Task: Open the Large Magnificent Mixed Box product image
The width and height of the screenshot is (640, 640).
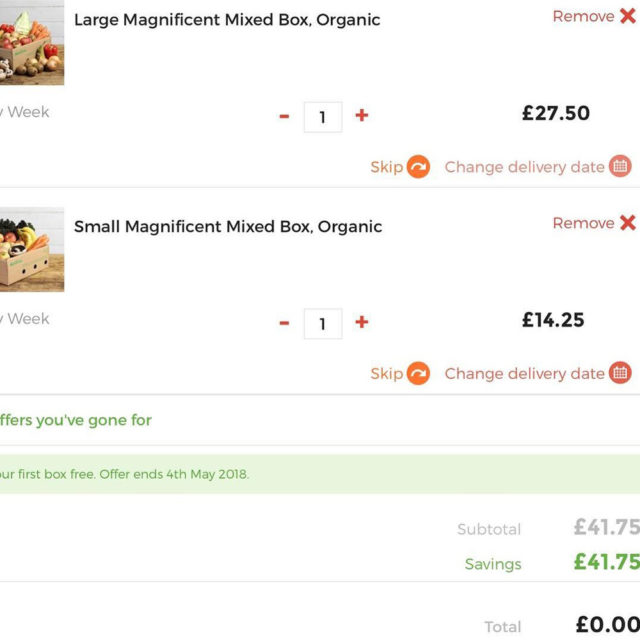Action: point(32,42)
